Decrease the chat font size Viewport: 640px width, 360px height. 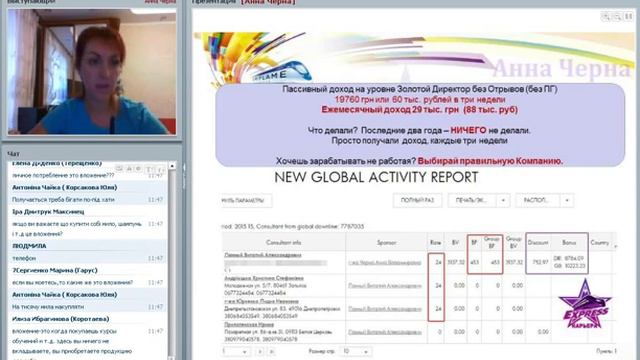[160, 169]
